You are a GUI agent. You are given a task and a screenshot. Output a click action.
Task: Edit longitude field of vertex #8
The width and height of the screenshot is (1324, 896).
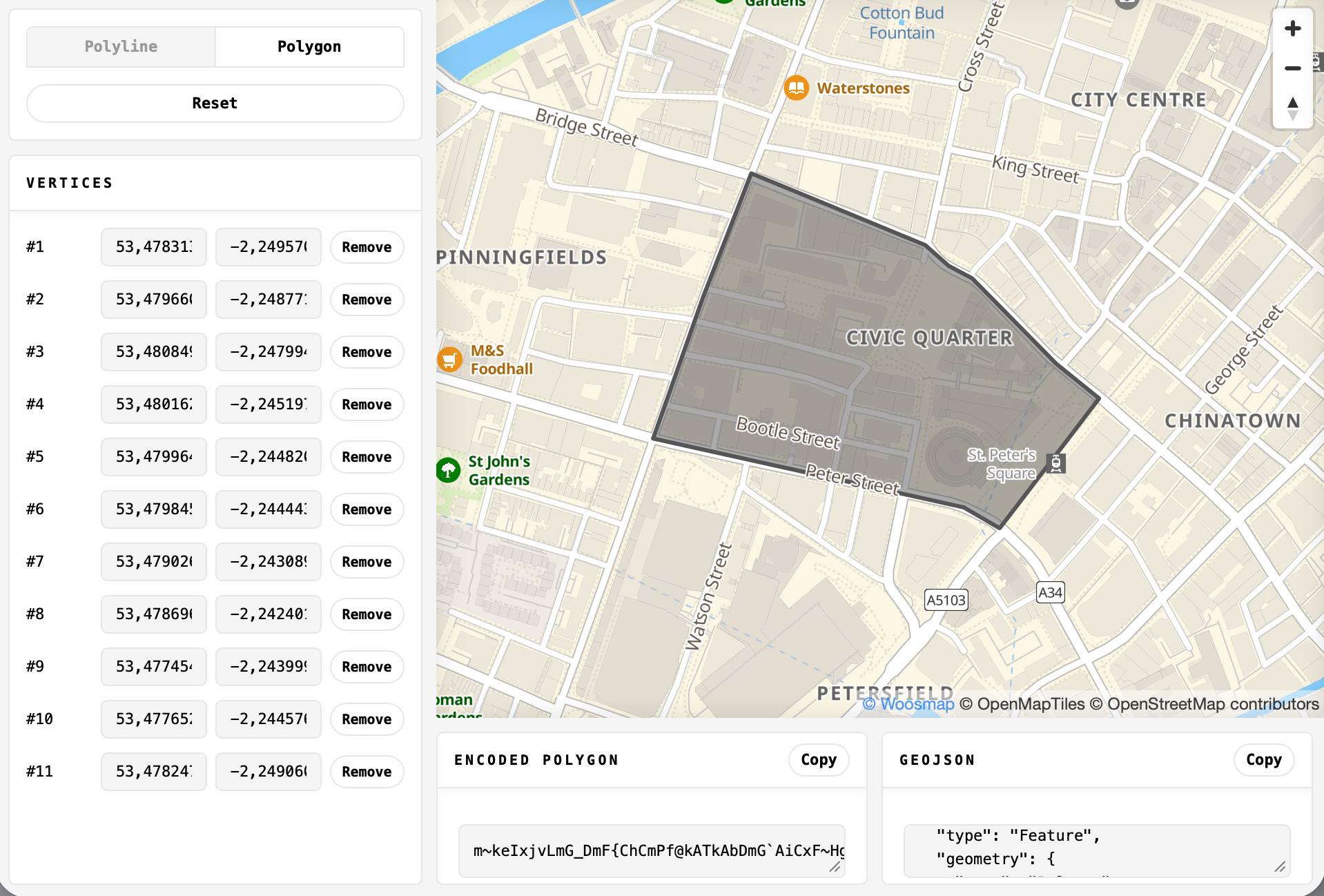pyautogui.click(x=269, y=614)
